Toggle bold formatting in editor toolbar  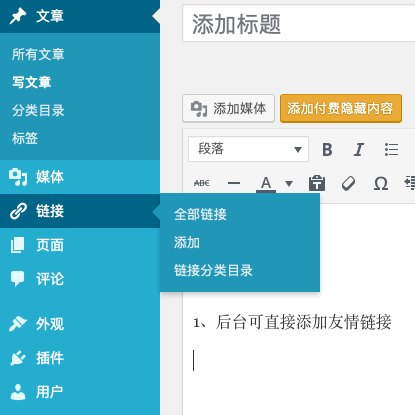(327, 149)
